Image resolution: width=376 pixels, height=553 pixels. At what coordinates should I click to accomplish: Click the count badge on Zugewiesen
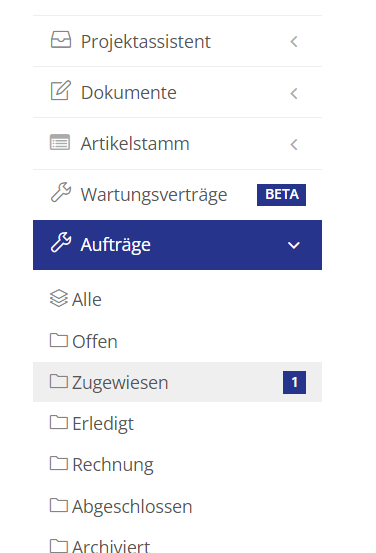click(x=295, y=382)
